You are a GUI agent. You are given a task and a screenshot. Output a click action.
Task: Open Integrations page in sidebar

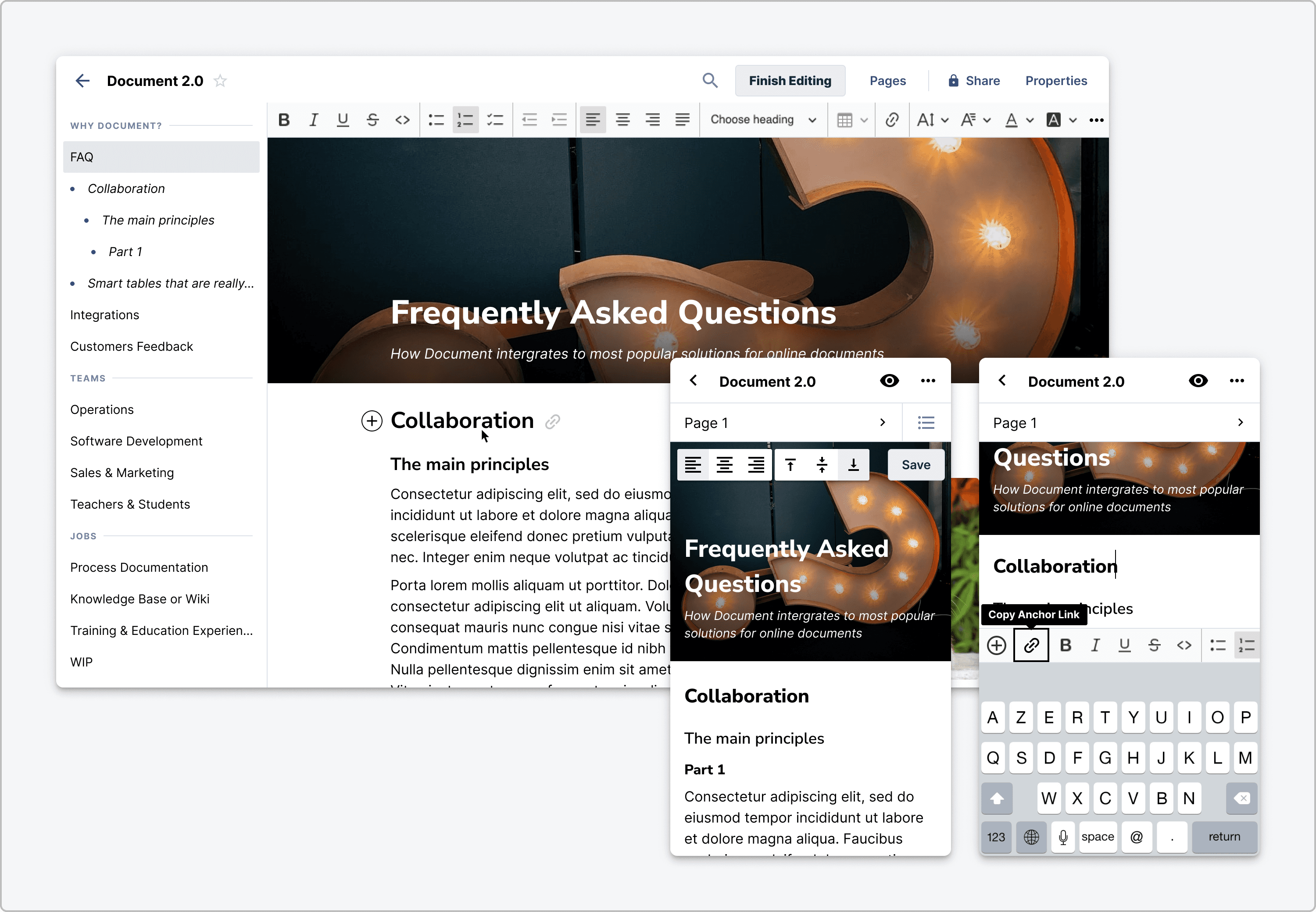point(104,315)
